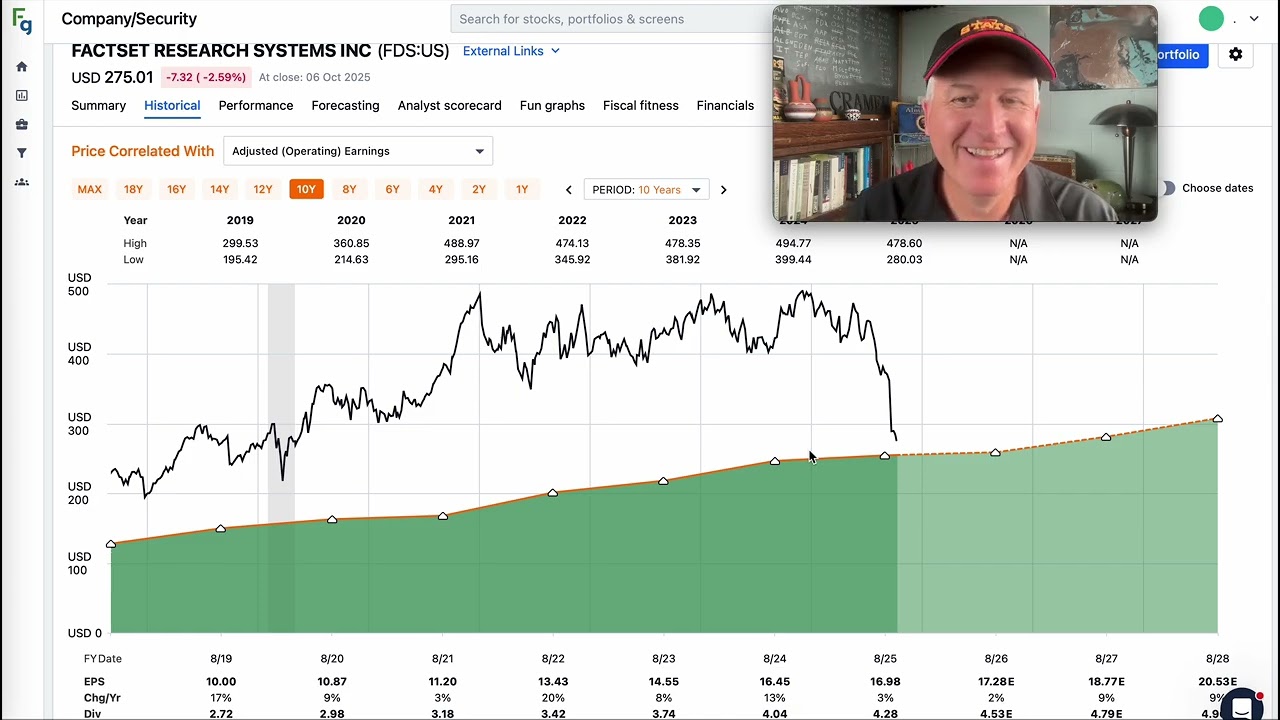
Task: Open the PERIOD 10 Years dropdown
Action: pyautogui.click(x=646, y=190)
